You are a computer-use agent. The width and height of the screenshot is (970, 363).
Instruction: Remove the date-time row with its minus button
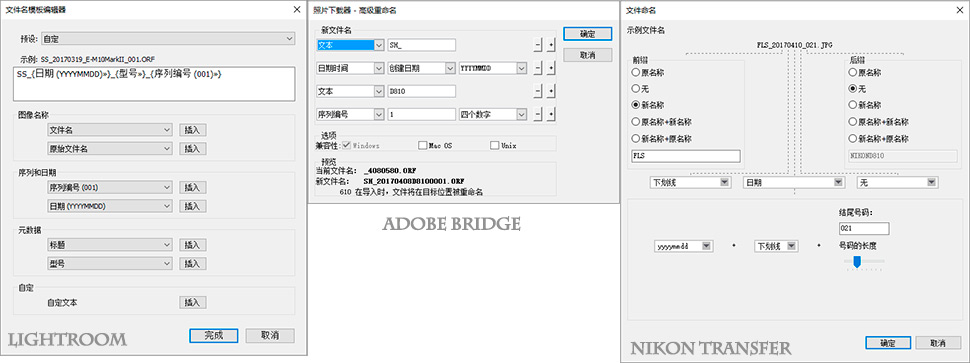(537, 68)
